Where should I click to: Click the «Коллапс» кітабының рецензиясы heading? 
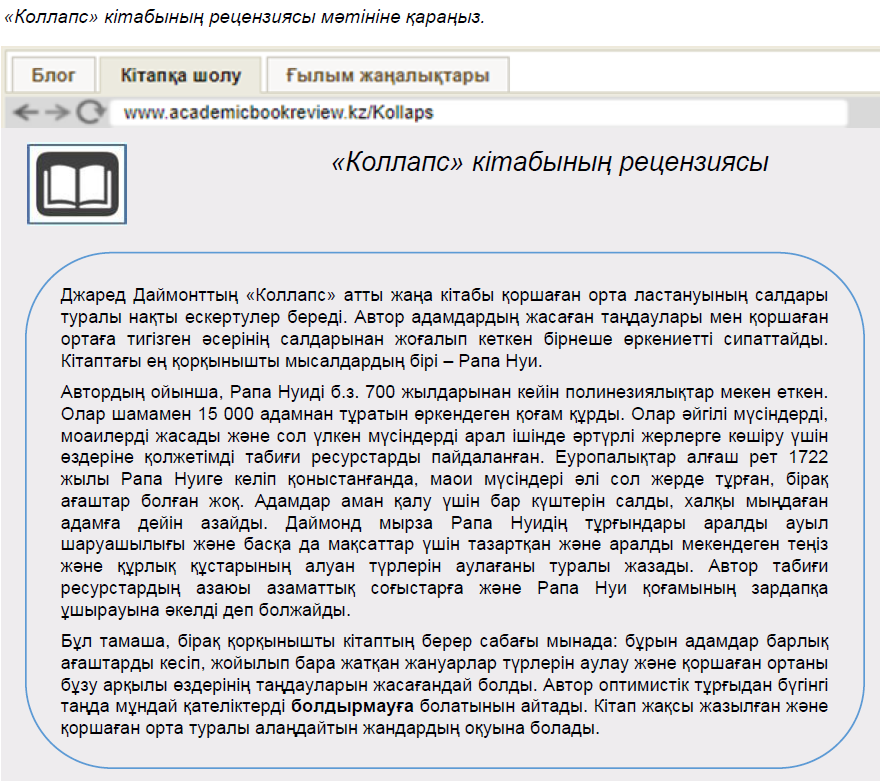tap(549, 162)
